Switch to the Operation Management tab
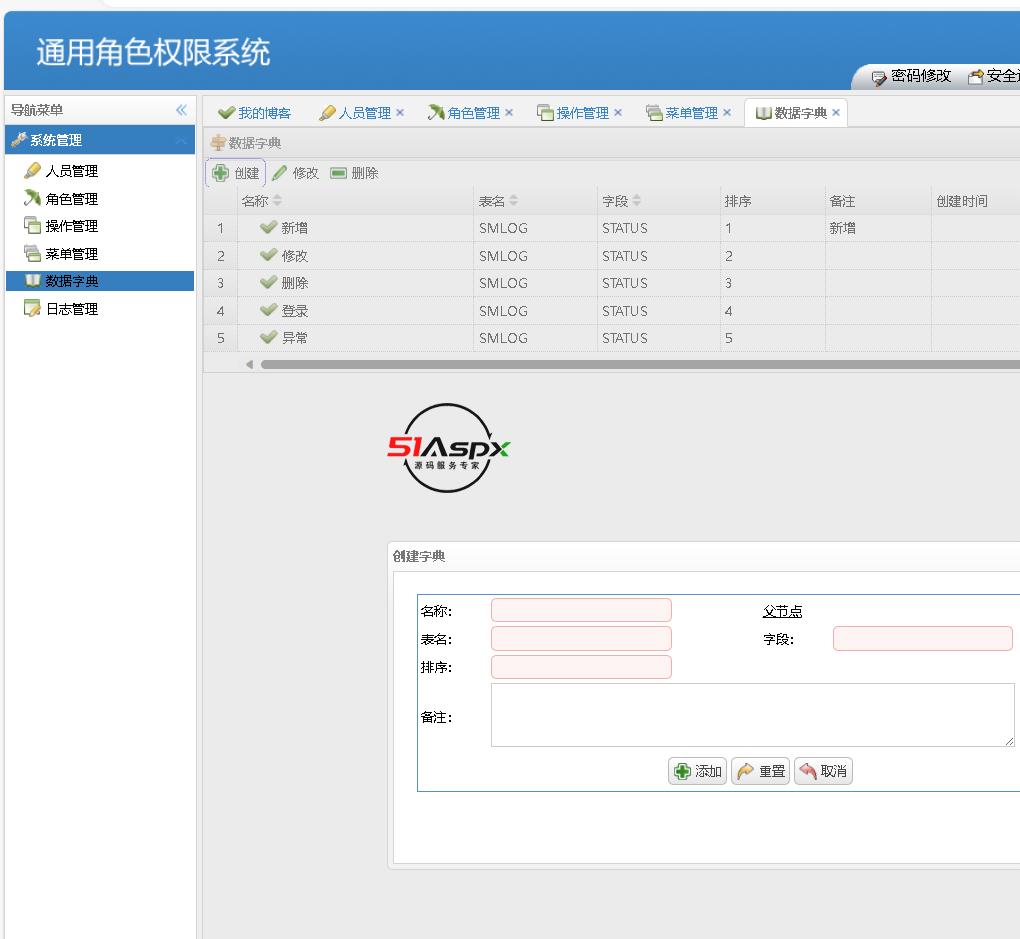Screen dimensions: 1020x939 click(x=581, y=113)
